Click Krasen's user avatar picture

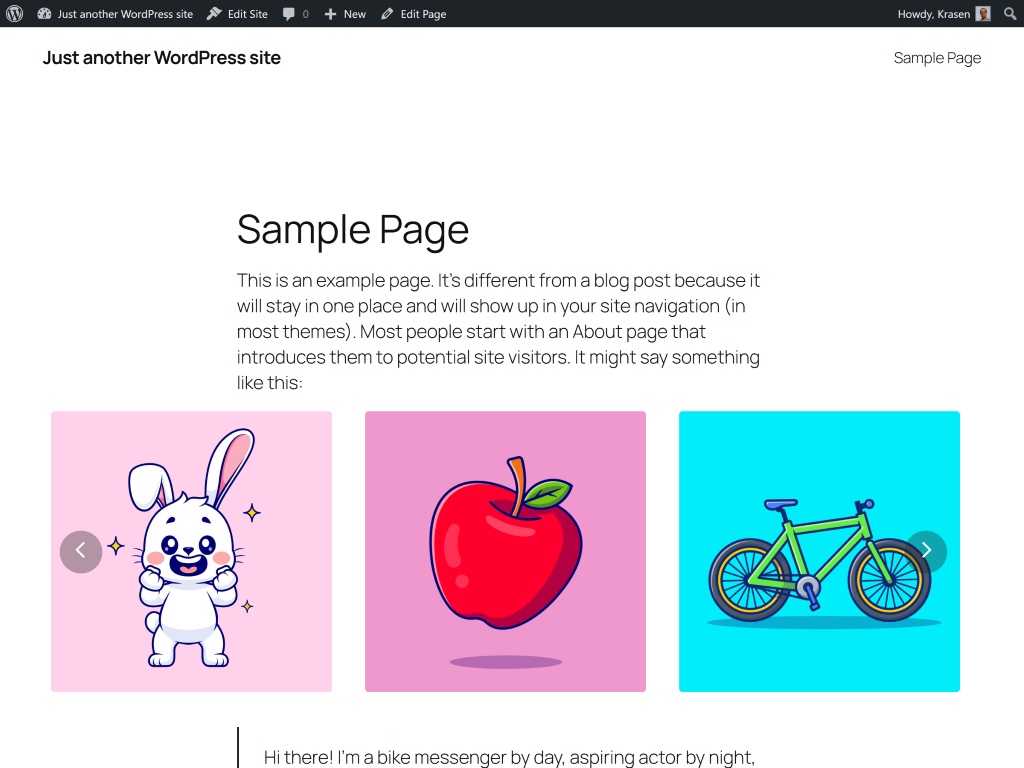click(x=983, y=14)
